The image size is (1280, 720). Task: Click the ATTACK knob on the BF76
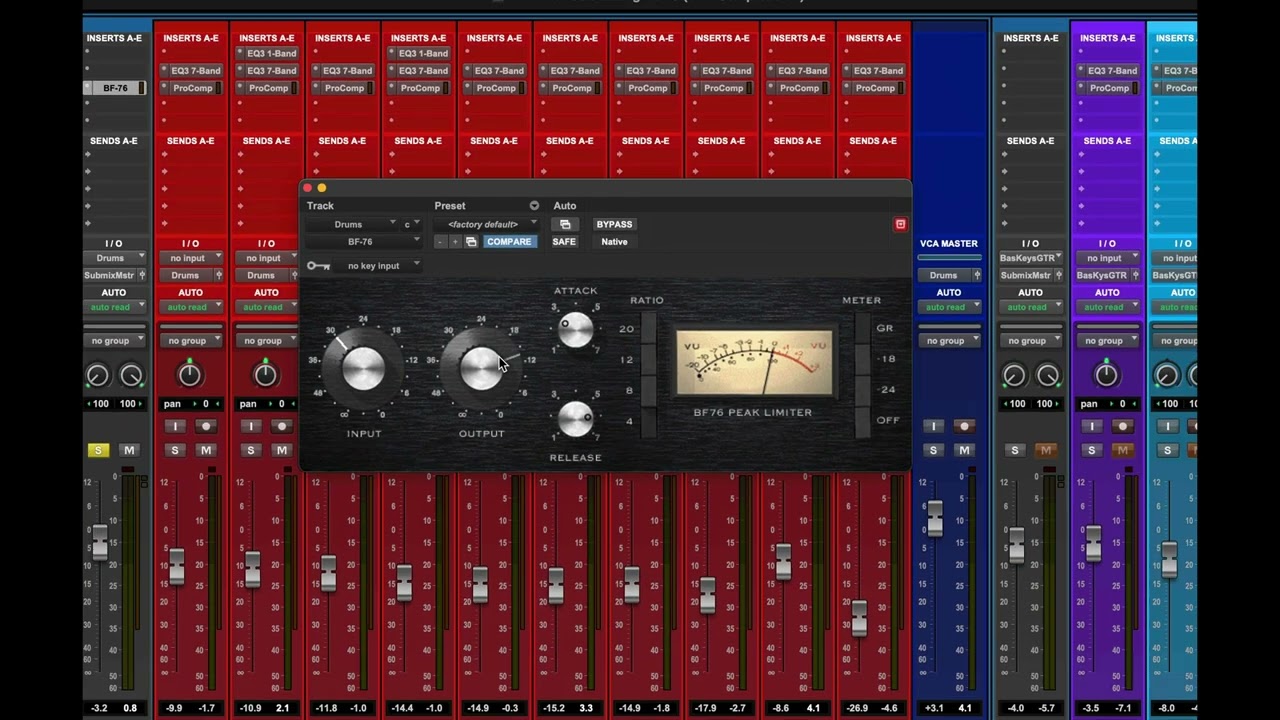[x=576, y=329]
